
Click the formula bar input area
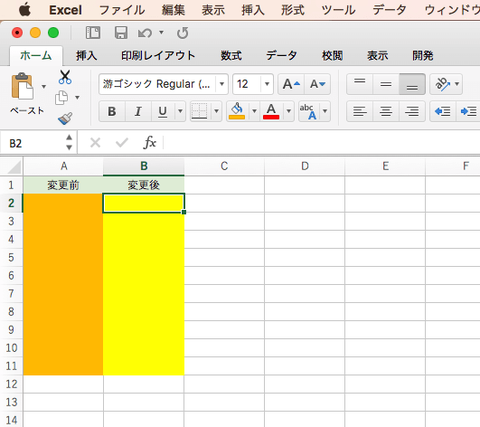tap(322, 143)
